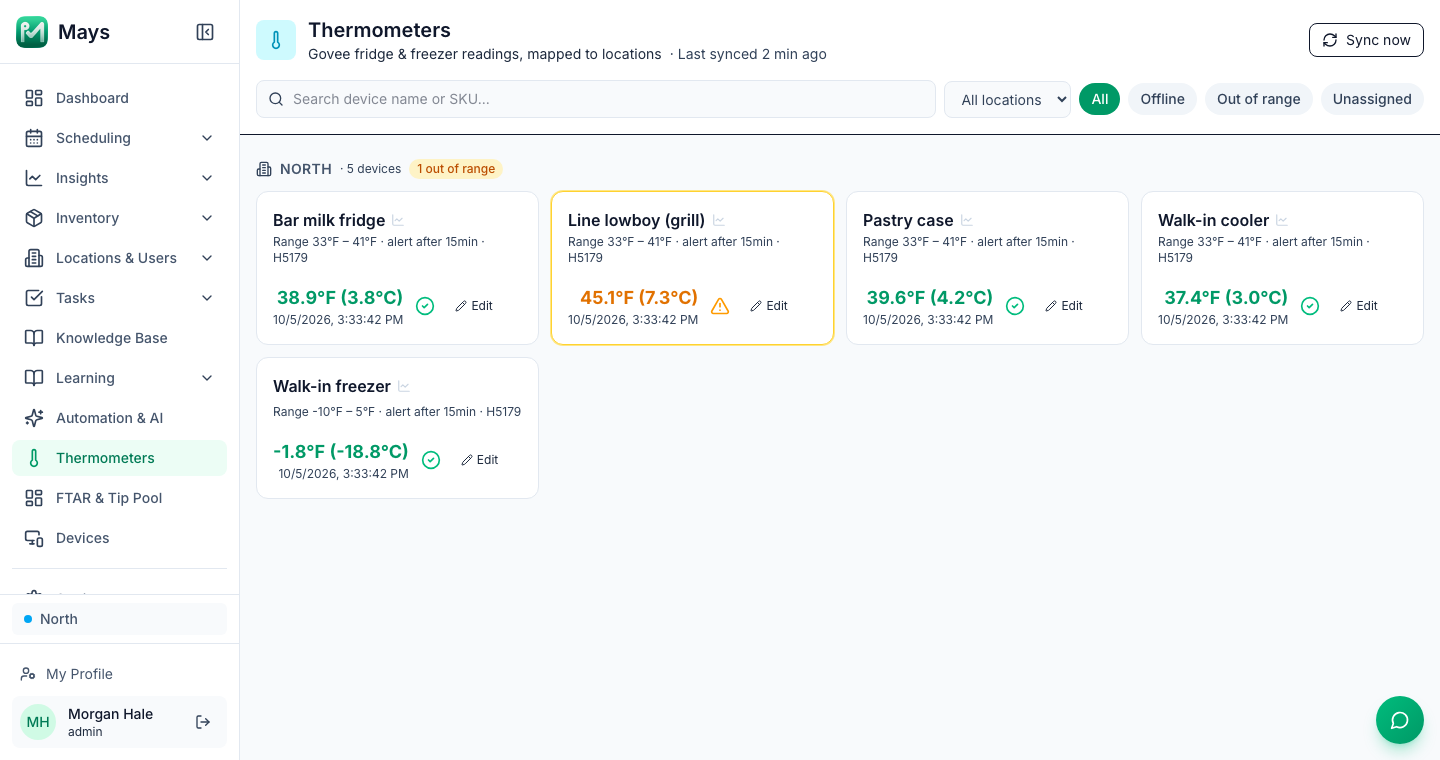Filter by Offline devices

tap(1163, 99)
